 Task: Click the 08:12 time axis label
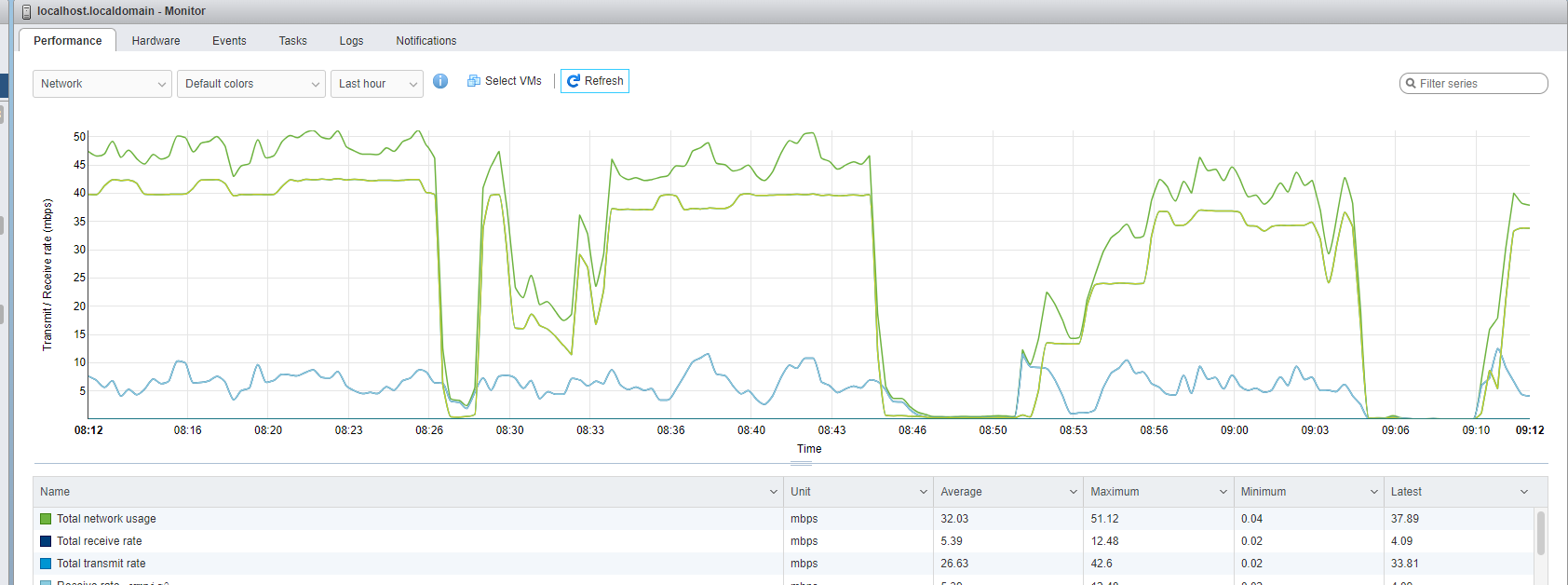(88, 430)
